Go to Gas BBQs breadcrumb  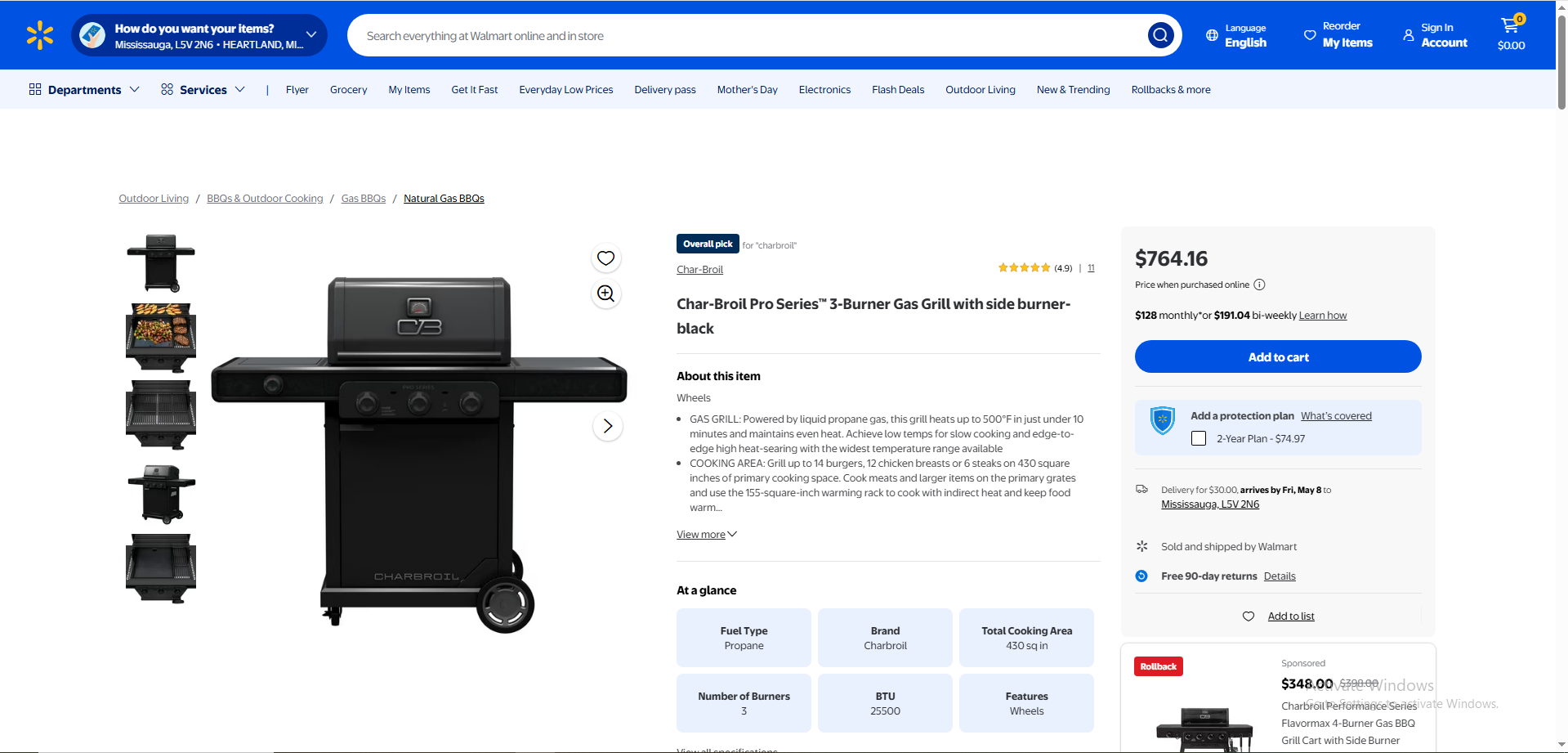pos(364,199)
